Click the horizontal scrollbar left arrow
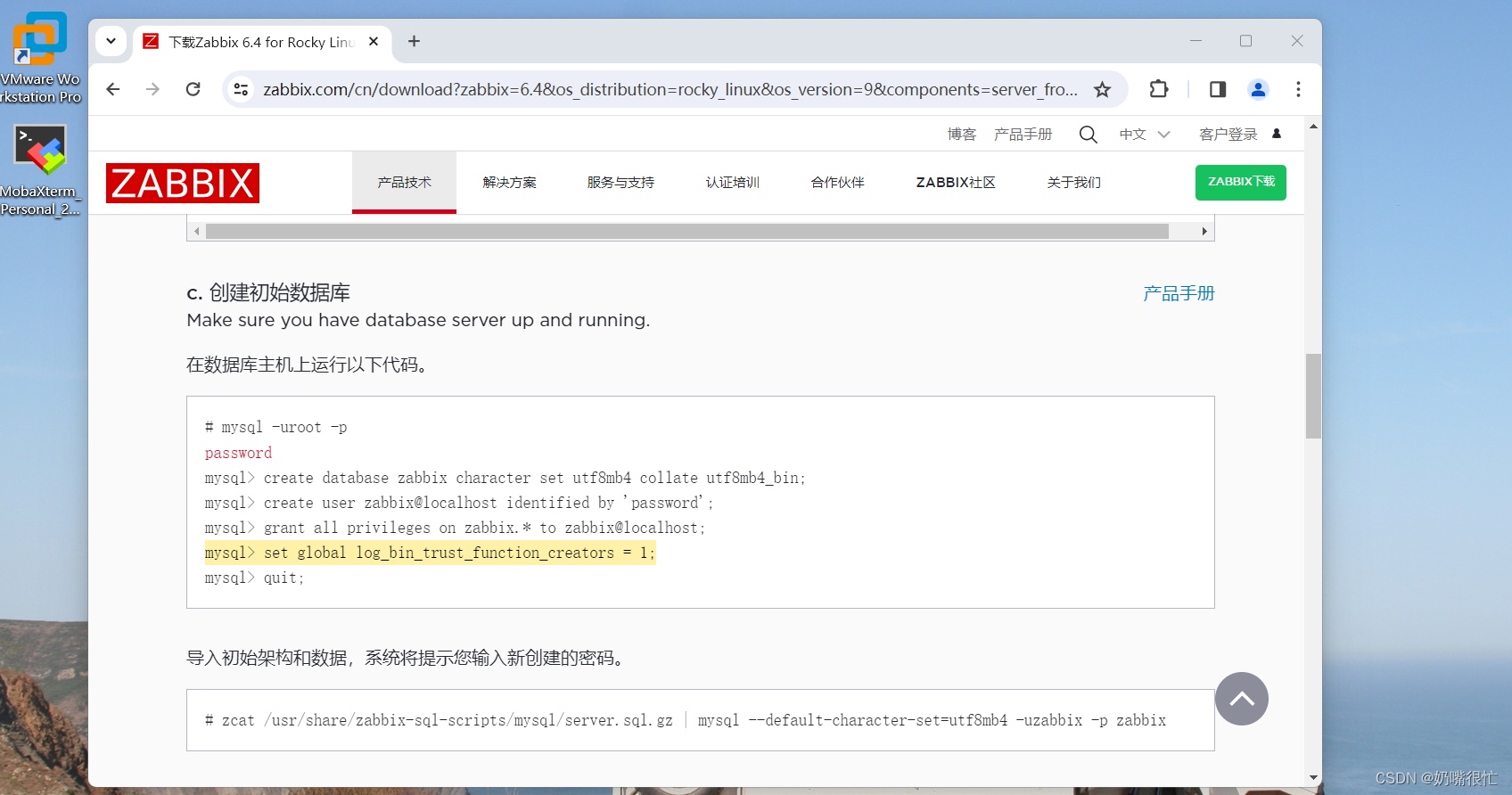 tap(196, 231)
